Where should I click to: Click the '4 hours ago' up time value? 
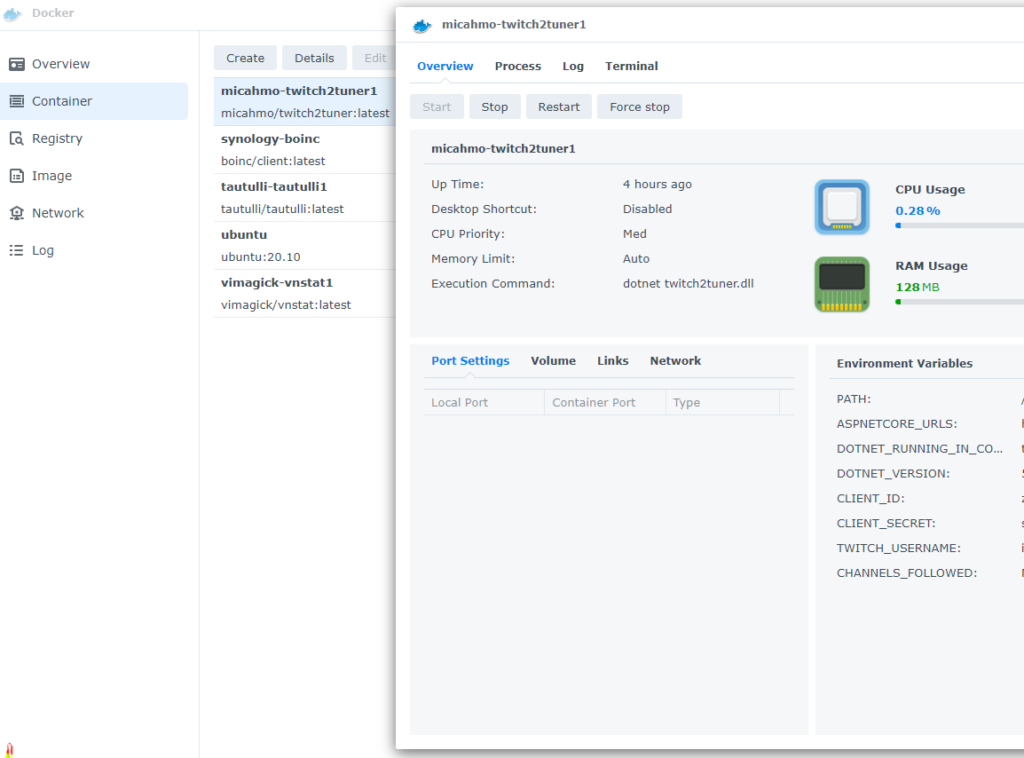657,184
